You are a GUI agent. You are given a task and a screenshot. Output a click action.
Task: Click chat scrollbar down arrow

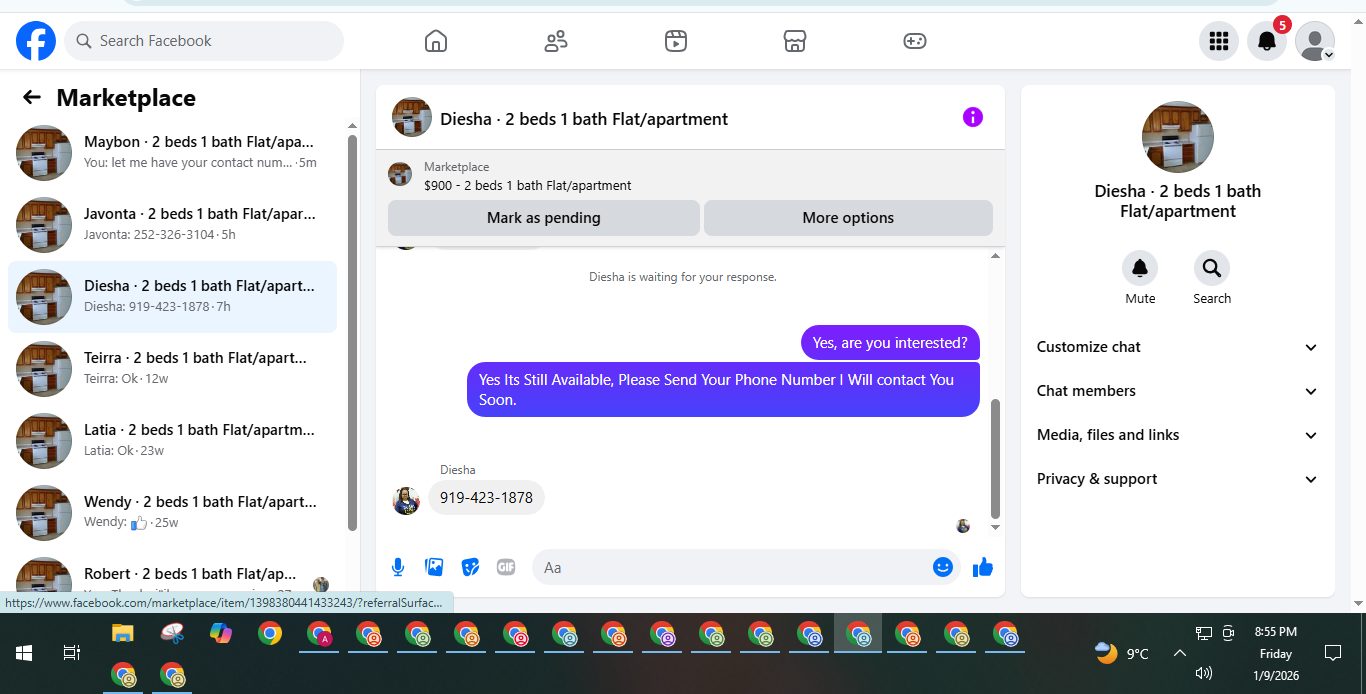pyautogui.click(x=995, y=527)
